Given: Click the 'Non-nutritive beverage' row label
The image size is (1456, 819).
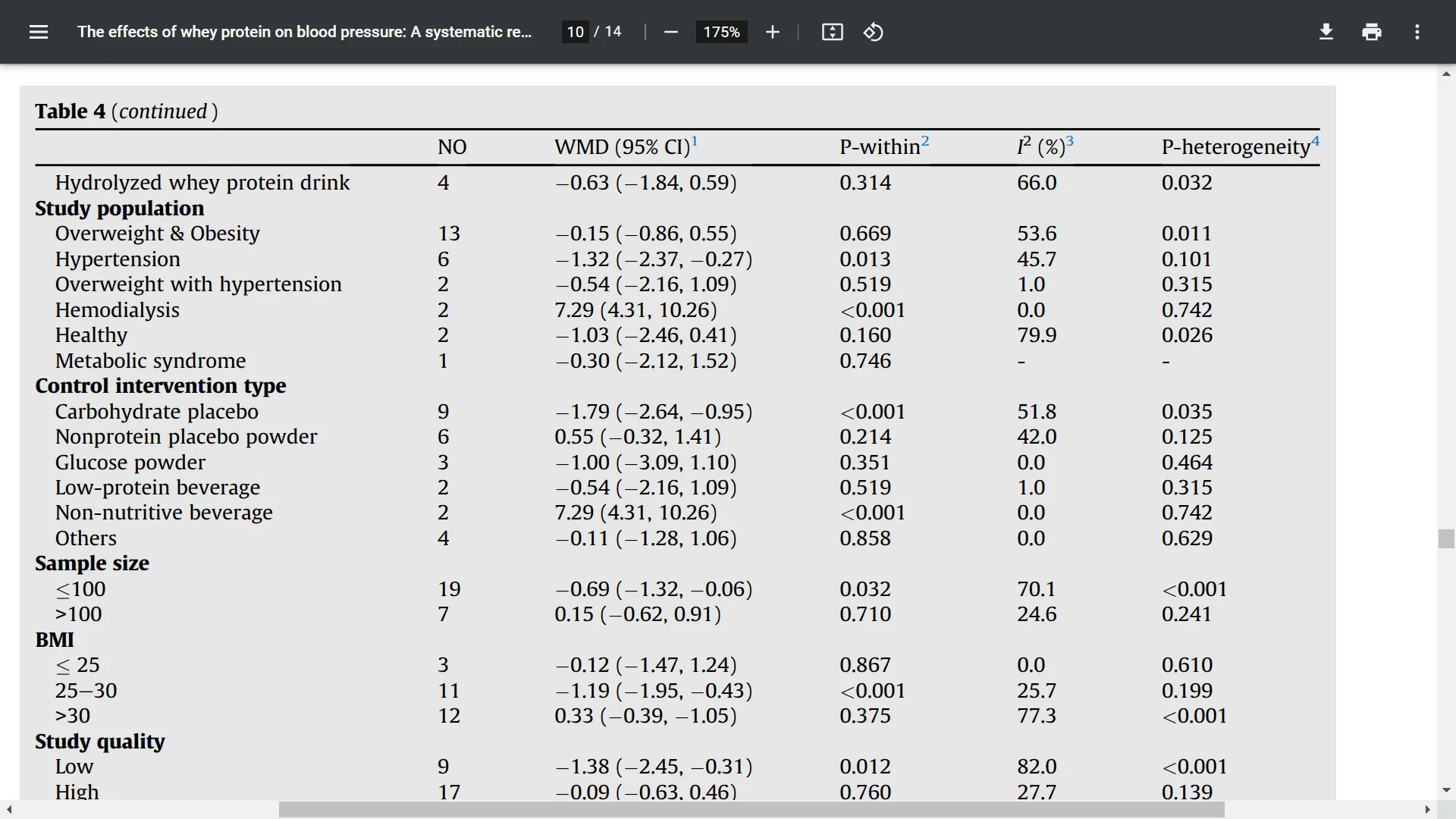Looking at the screenshot, I should tap(163, 513).
